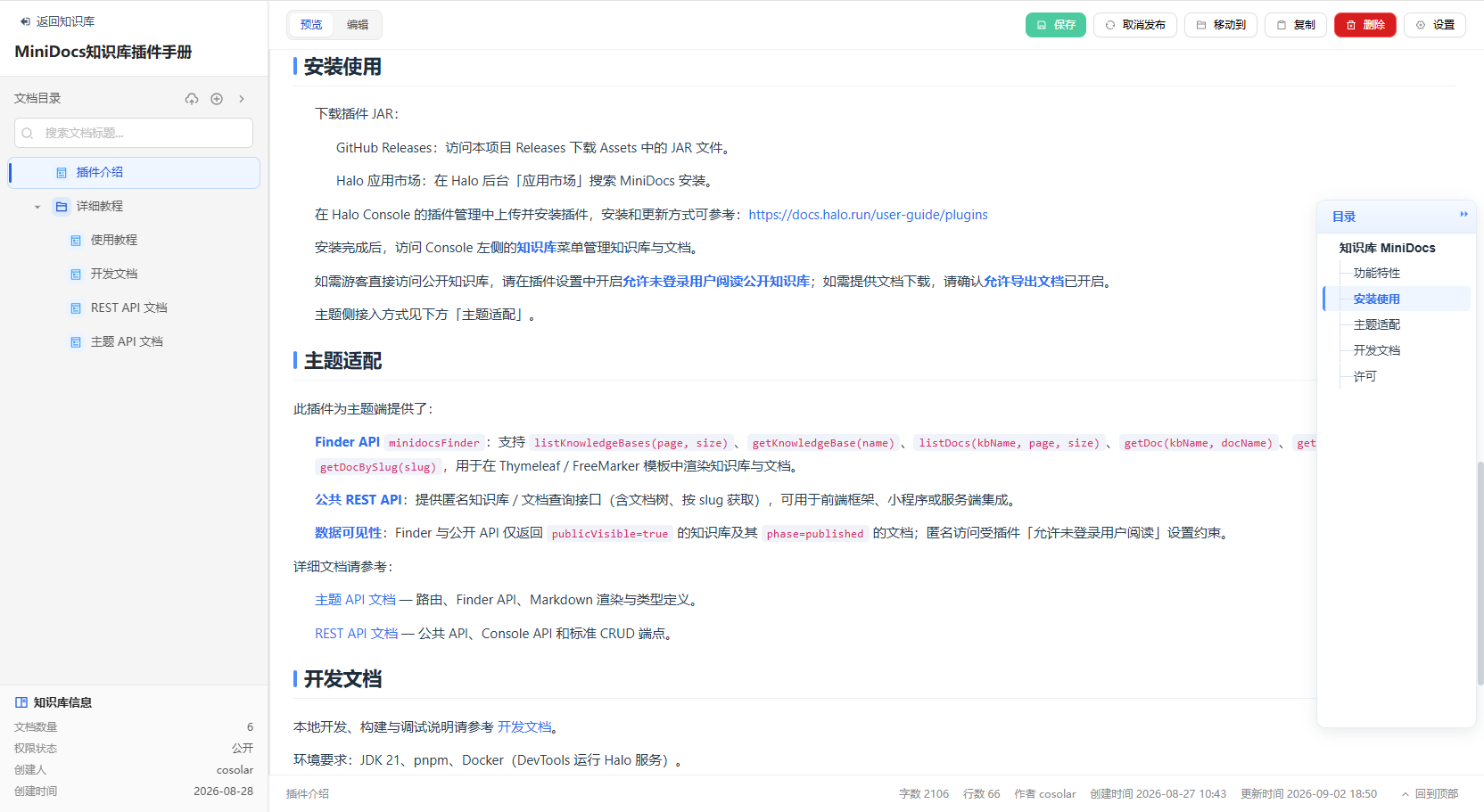Image resolution: width=1484 pixels, height=812 pixels.
Task: Click the back arrow icon beside 返回知识库
Action: pyautogui.click(x=25, y=21)
